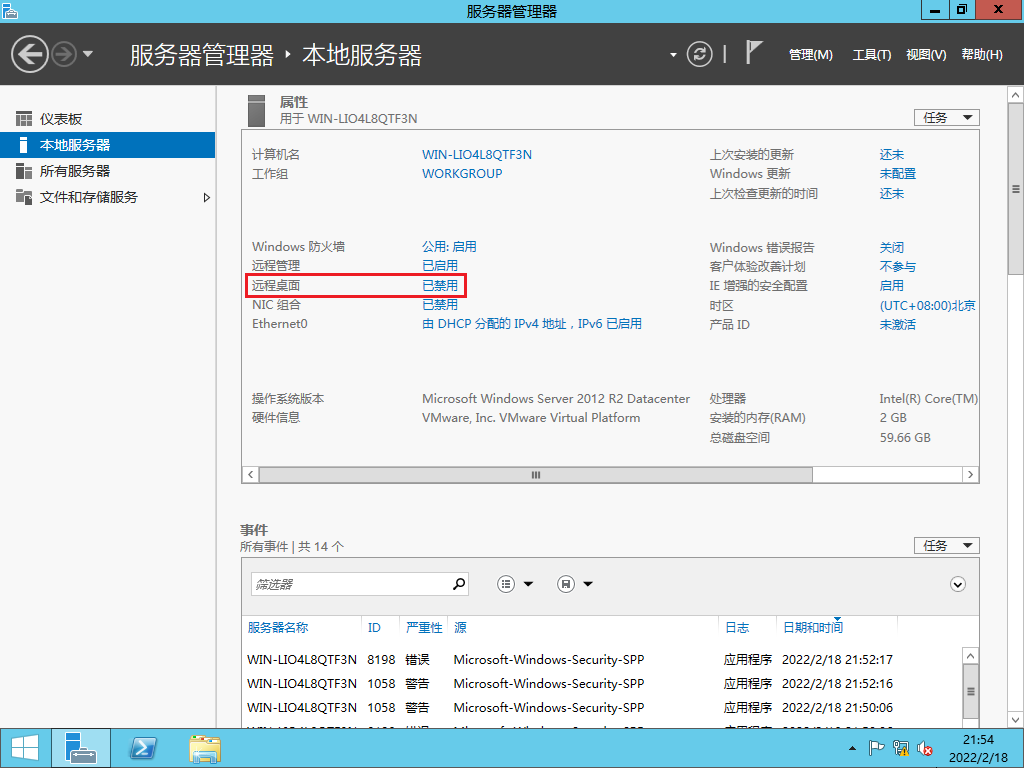This screenshot has height=768, width=1024.
Task: Open the 视图(V) menu
Action: (926, 55)
